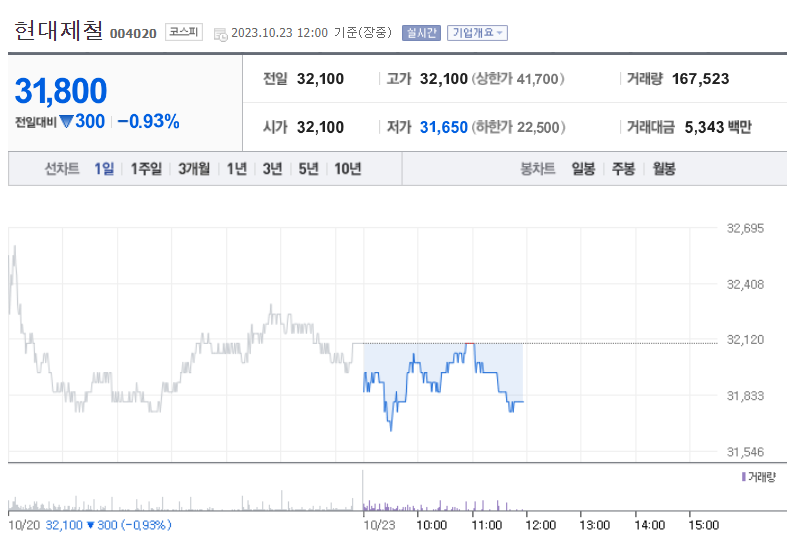Click the 13:00 time axis label
This screenshot has height=540, width=787.
(x=595, y=525)
